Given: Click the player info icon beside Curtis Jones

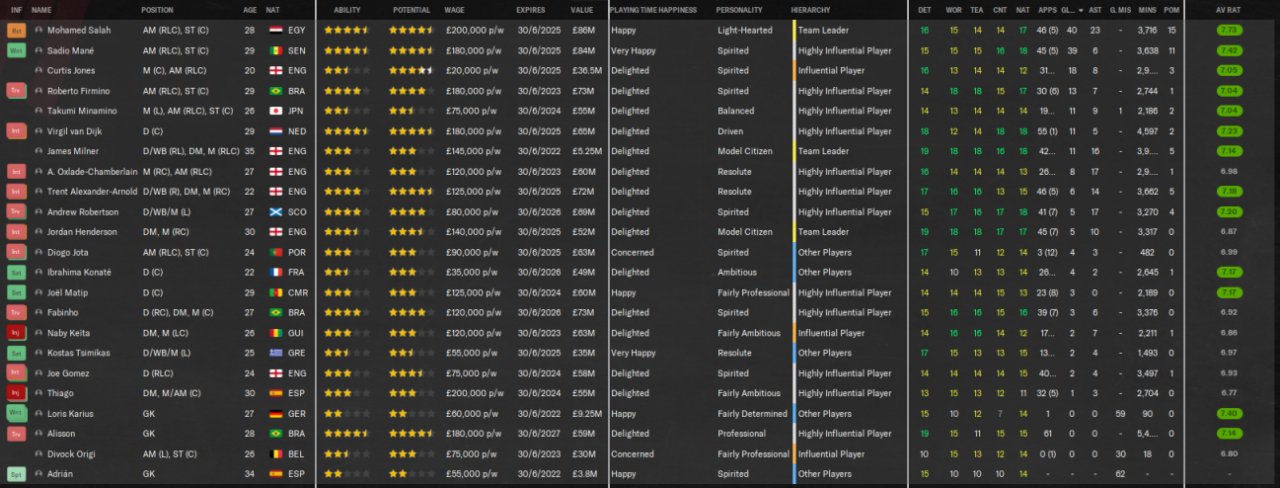Looking at the screenshot, I should (39, 71).
